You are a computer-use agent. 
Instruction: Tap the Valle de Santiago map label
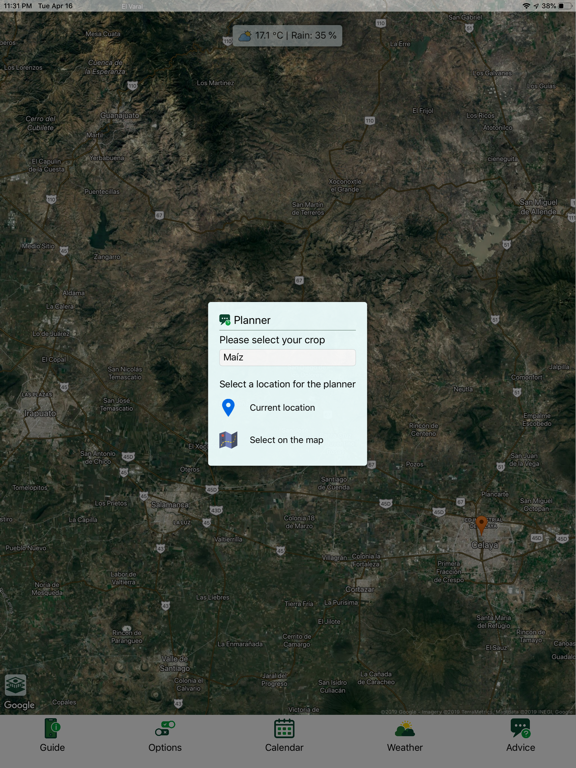point(174,663)
